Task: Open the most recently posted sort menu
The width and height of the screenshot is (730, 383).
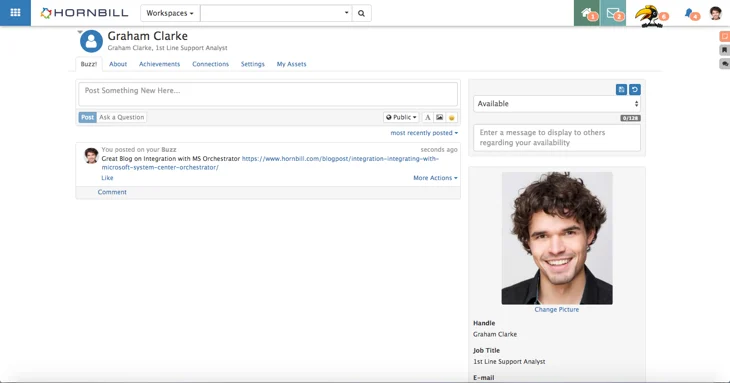Action: click(x=424, y=133)
